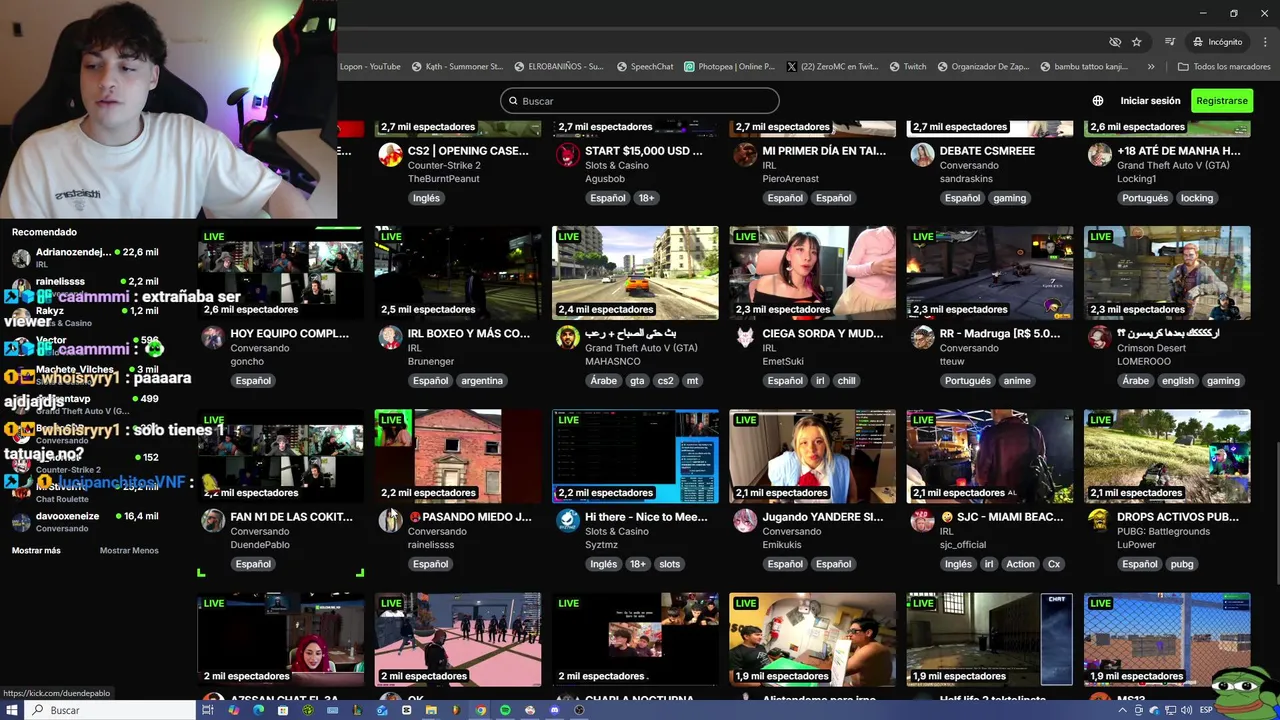Click Iniciar sesión
Image resolution: width=1280 pixels, height=720 pixels.
[1150, 101]
